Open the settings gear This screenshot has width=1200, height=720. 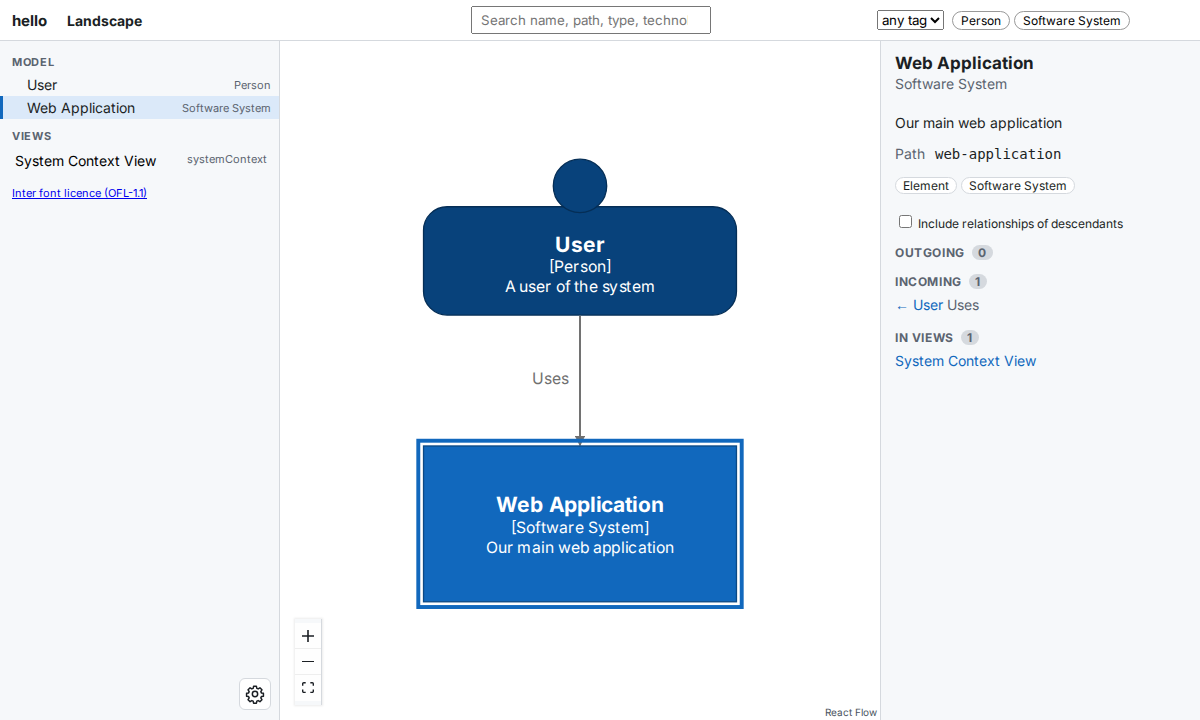(x=255, y=694)
